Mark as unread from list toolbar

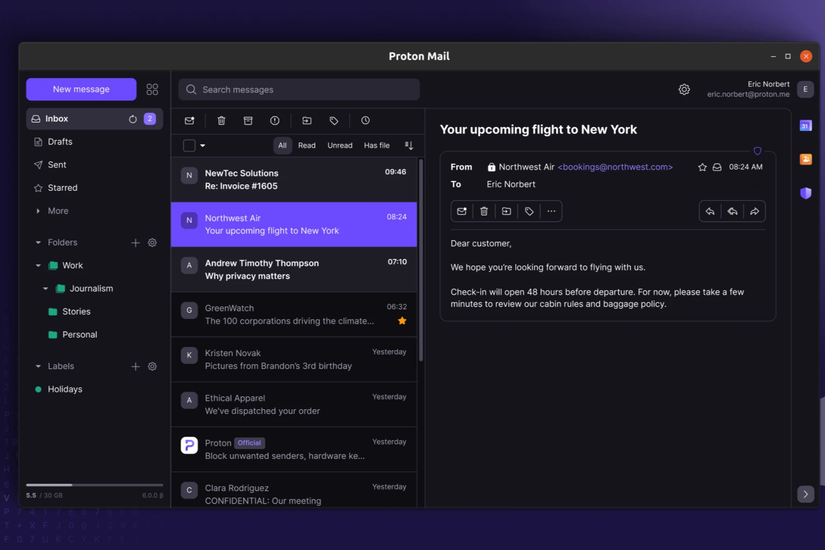click(189, 121)
